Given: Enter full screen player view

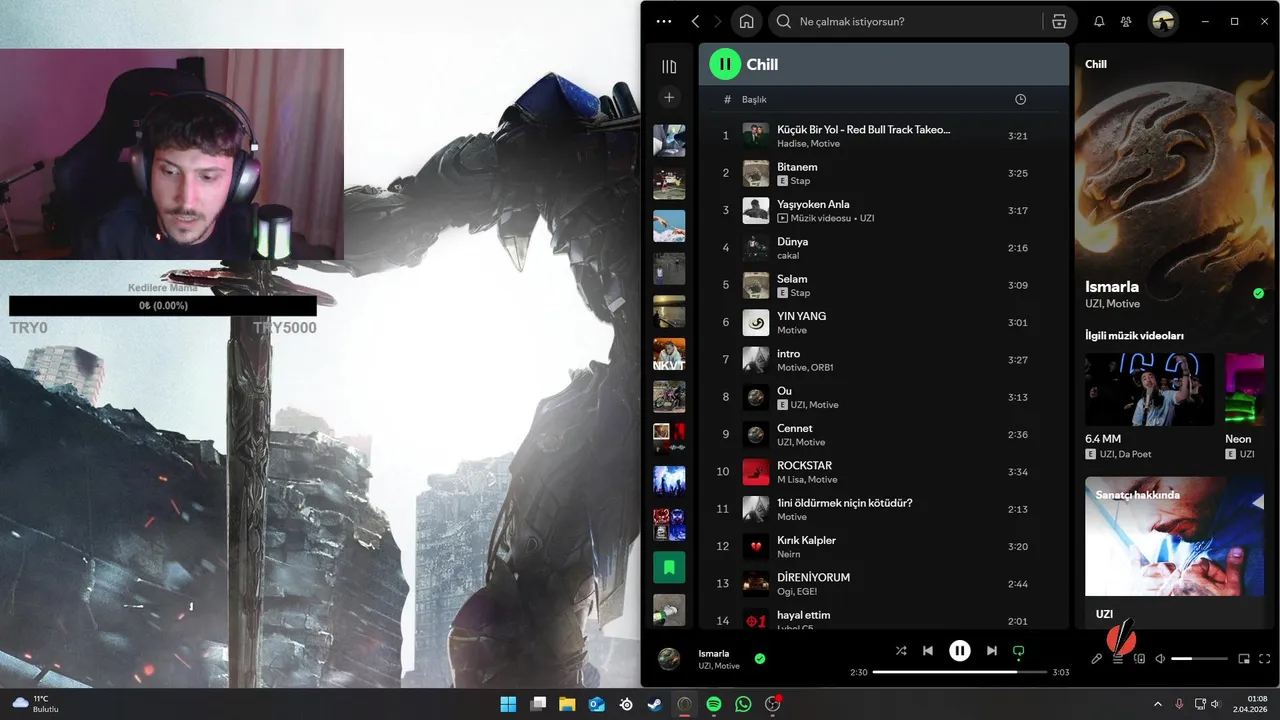Looking at the screenshot, I should point(1265,659).
